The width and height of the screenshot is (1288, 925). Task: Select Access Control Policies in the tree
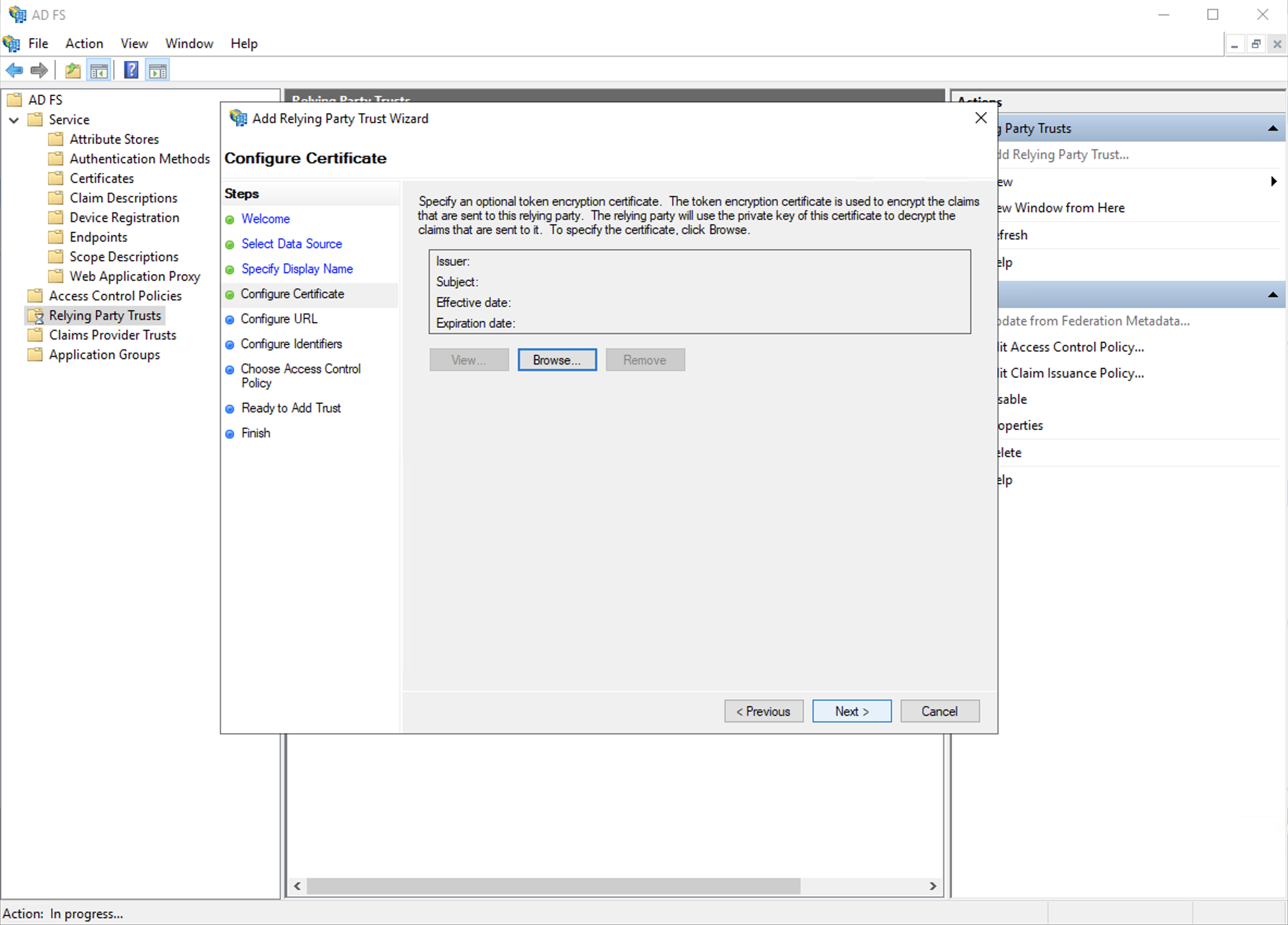point(115,296)
